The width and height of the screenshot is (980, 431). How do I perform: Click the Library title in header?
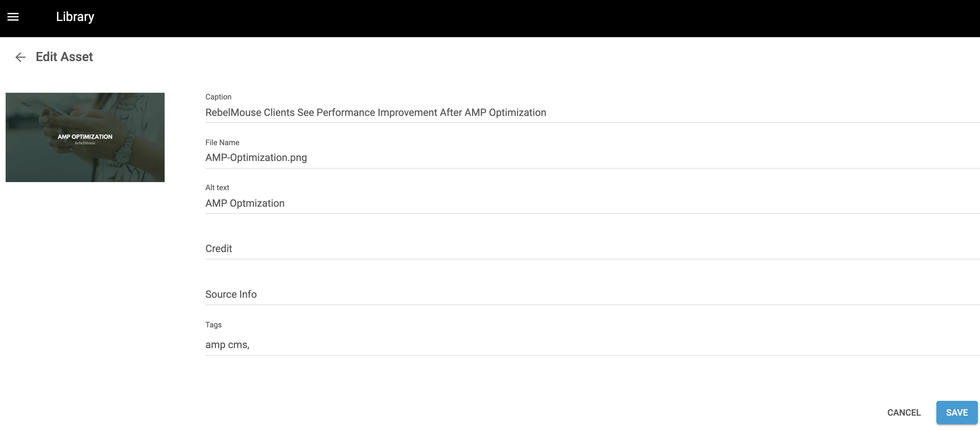point(75,17)
